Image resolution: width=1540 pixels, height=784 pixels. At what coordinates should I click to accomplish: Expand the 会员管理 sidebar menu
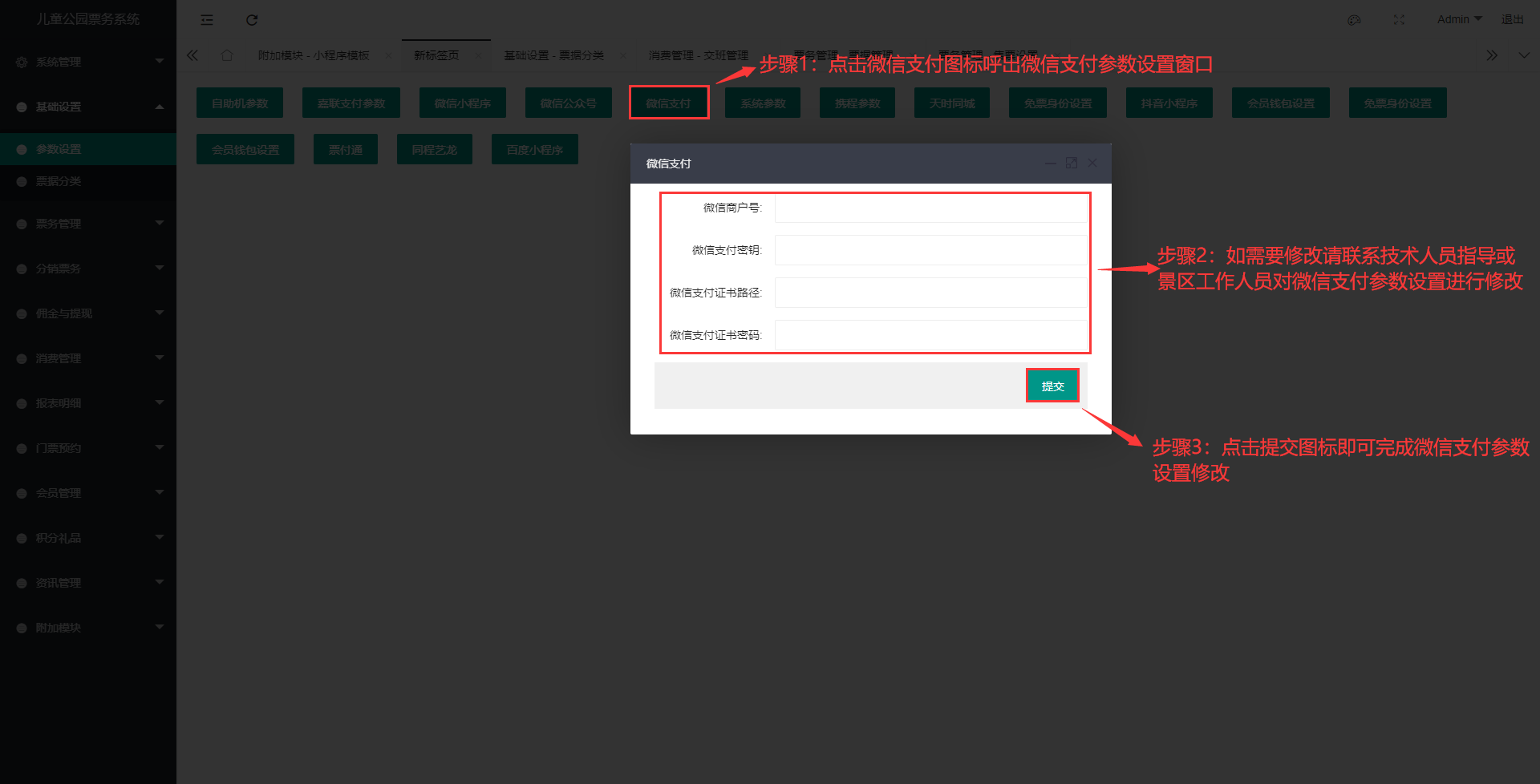[88, 493]
